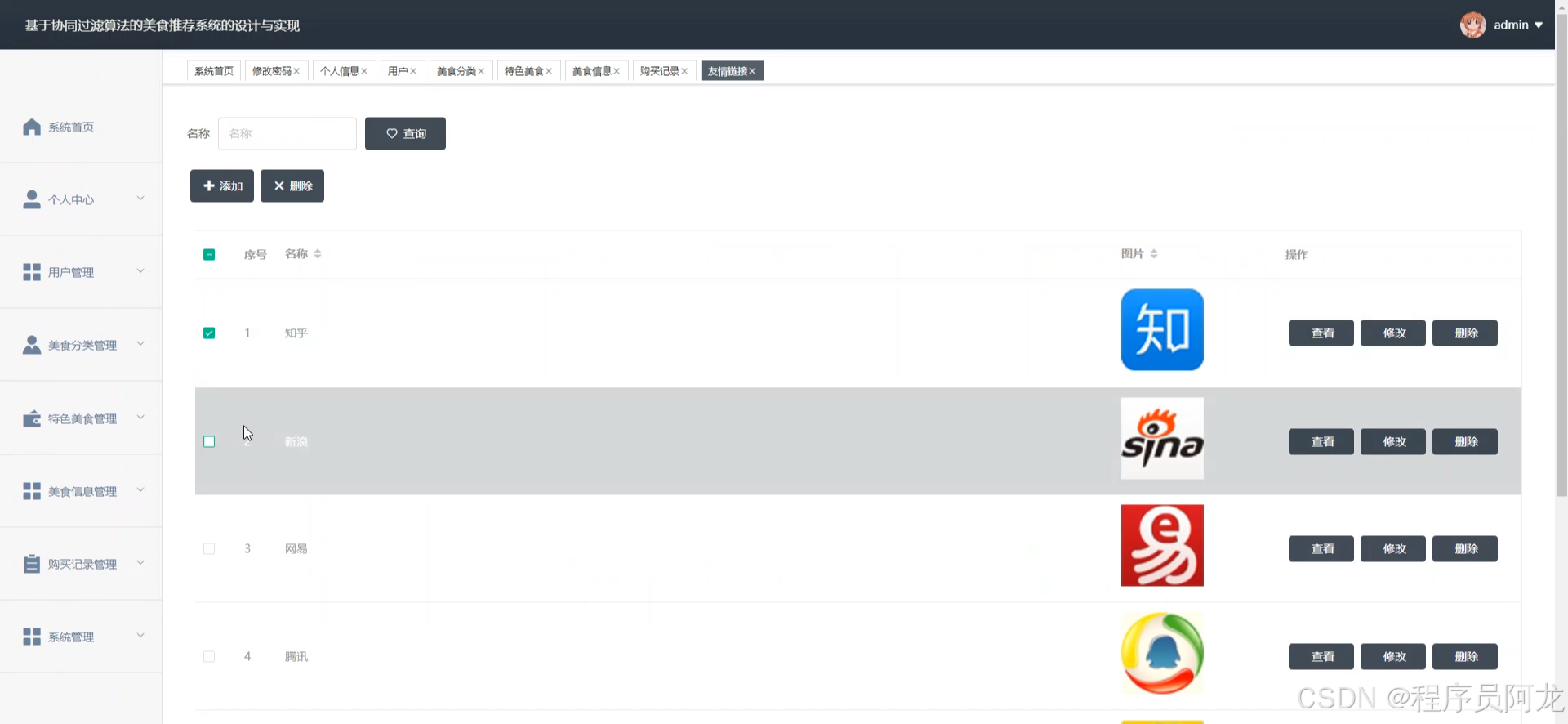Image resolution: width=1568 pixels, height=724 pixels.
Task: Close the 美食分类 tab
Action: point(481,71)
